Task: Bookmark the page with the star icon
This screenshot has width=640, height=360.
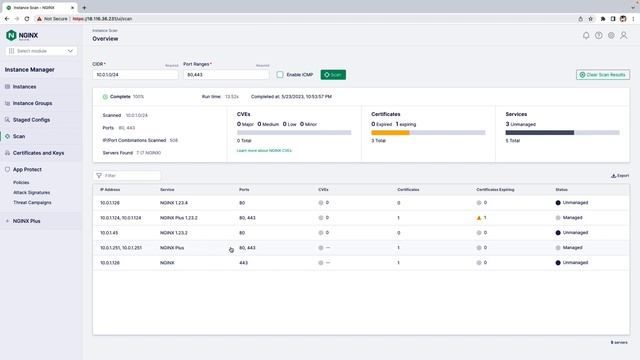Action: [591, 19]
